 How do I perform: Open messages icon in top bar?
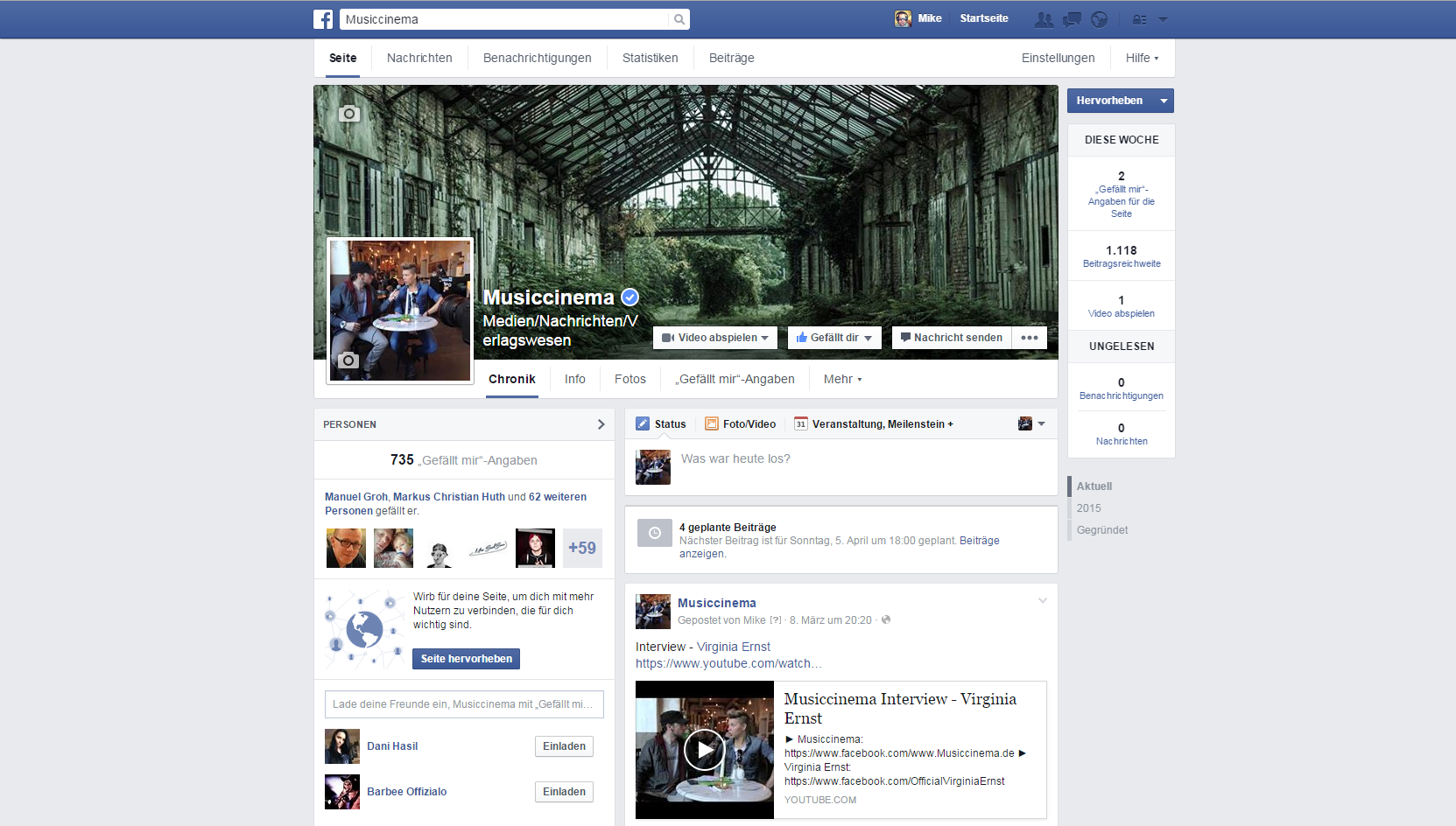1072,19
